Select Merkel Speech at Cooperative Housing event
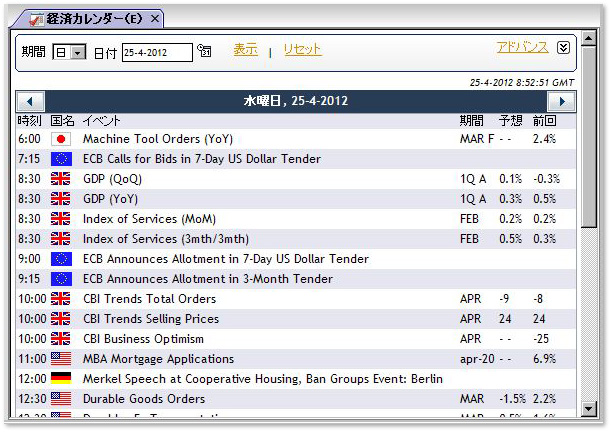Screen dimensions: 611x432 tap(263, 379)
